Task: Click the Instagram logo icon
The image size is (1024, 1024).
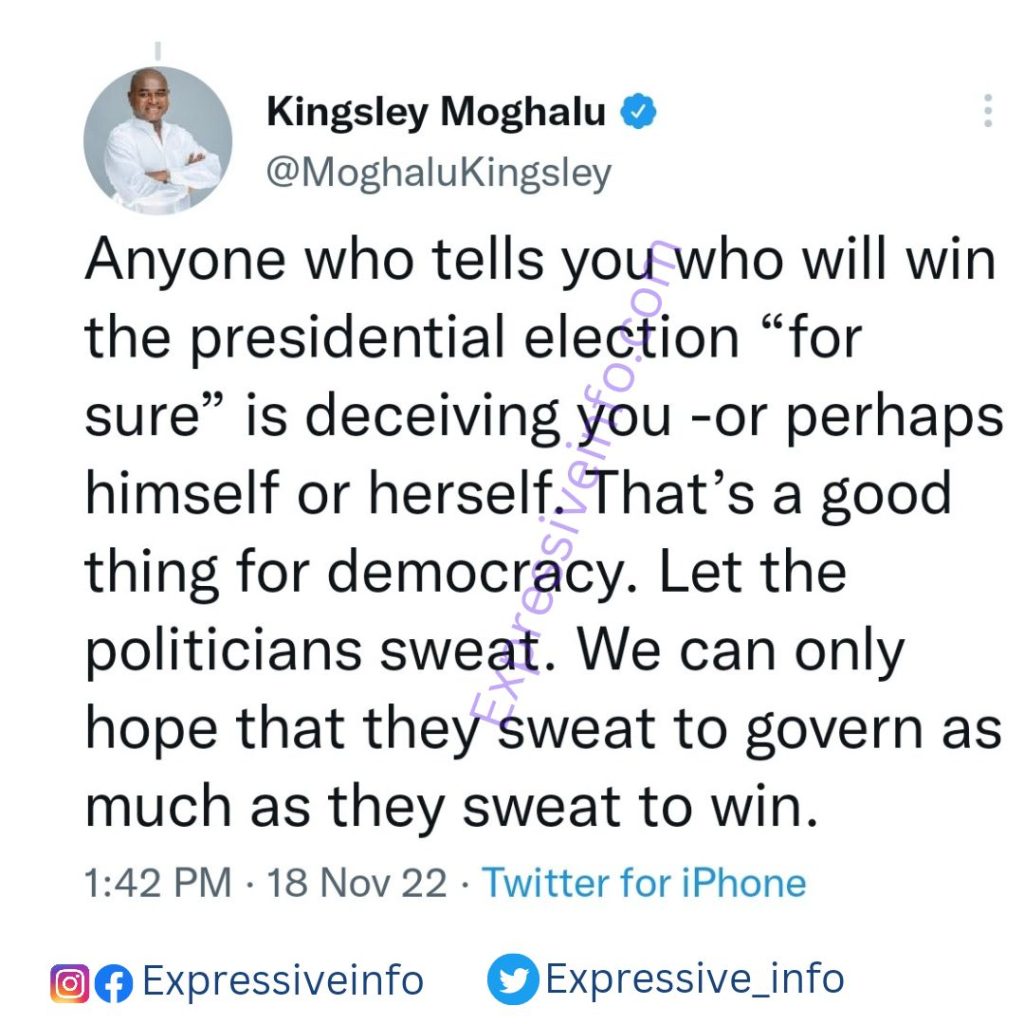Action: (x=69, y=983)
